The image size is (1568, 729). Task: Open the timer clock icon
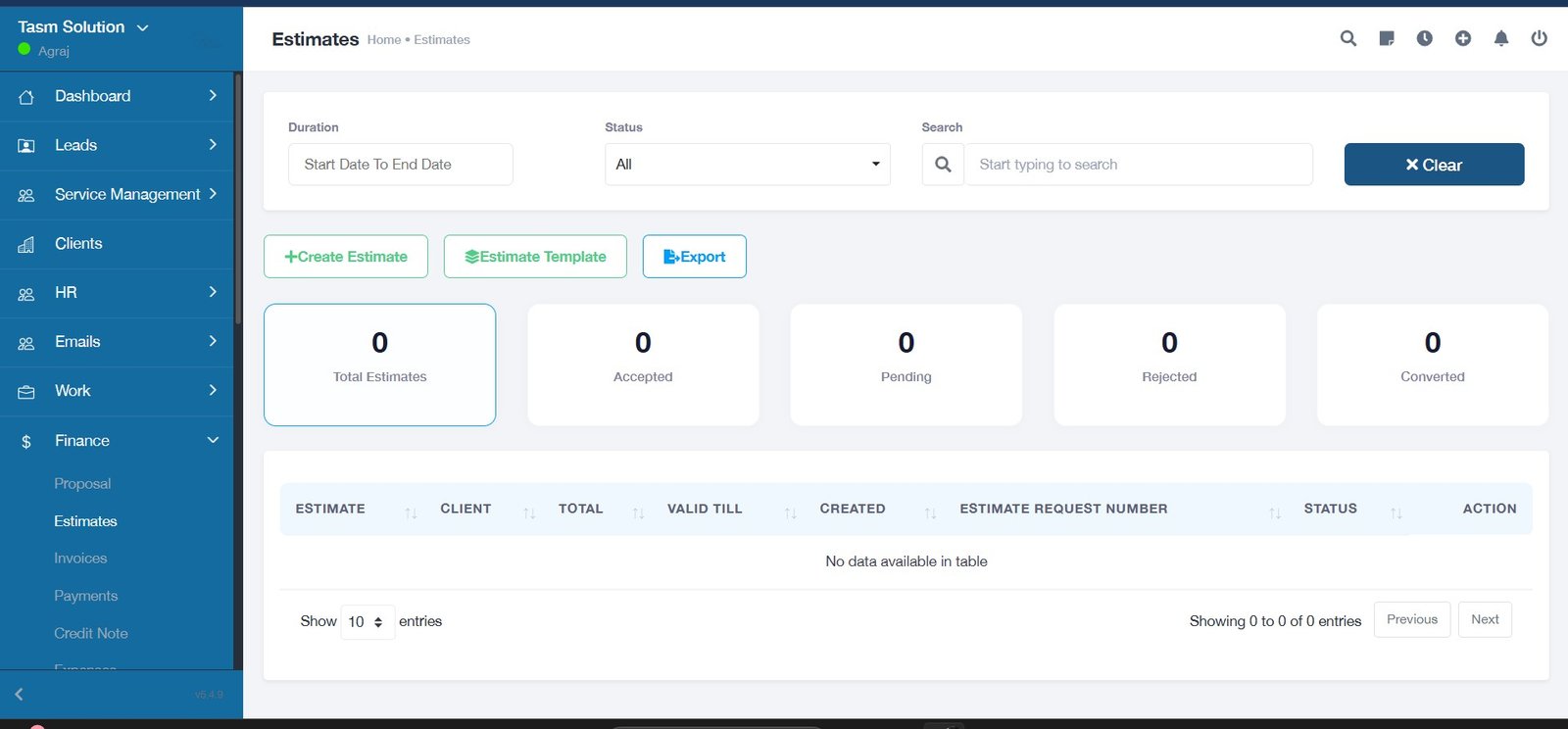1425,38
